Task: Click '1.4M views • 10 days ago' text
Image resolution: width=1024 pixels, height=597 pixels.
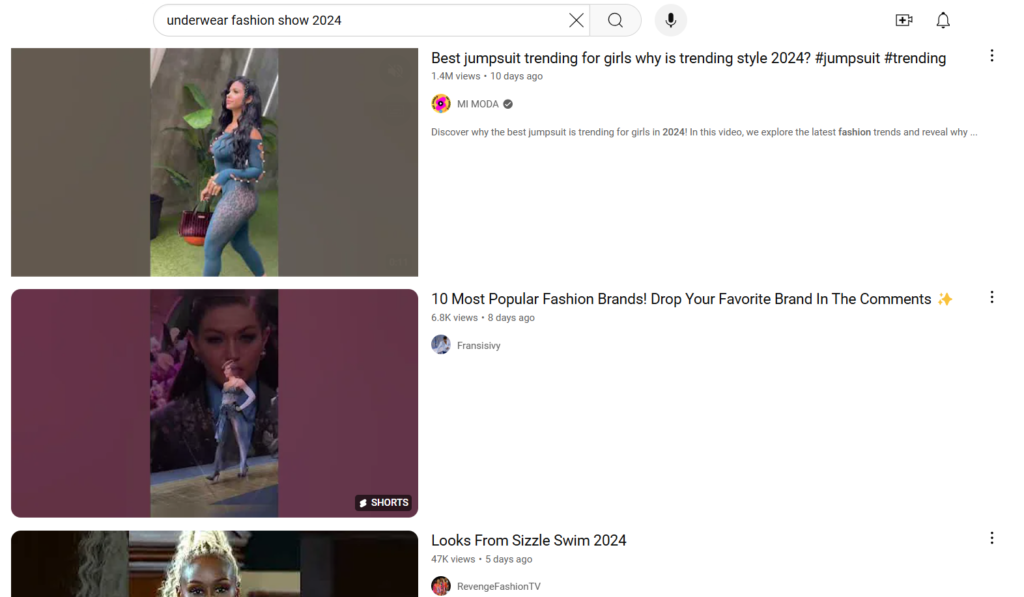Action: [487, 76]
